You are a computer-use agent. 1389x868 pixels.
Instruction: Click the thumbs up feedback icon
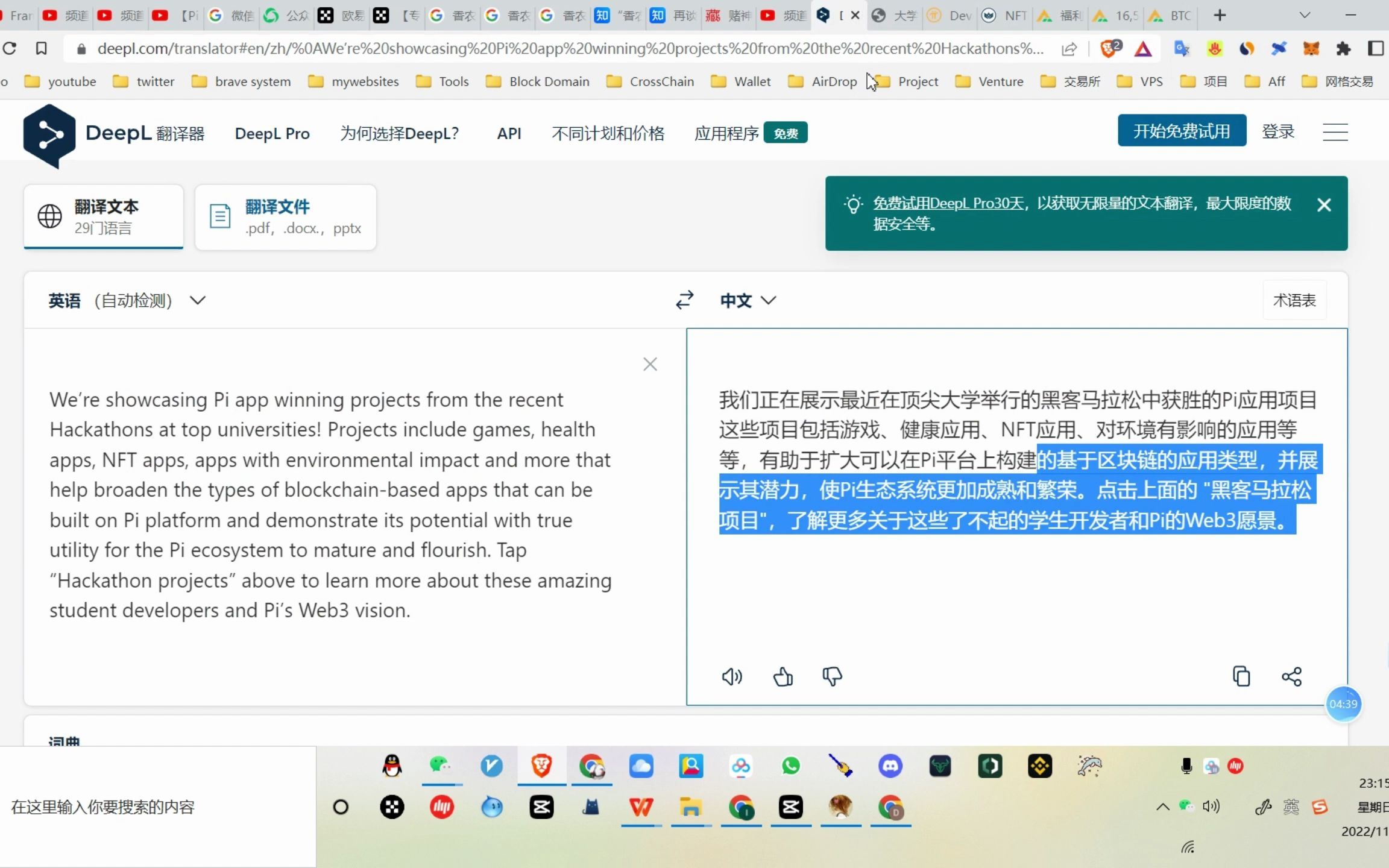tap(782, 676)
